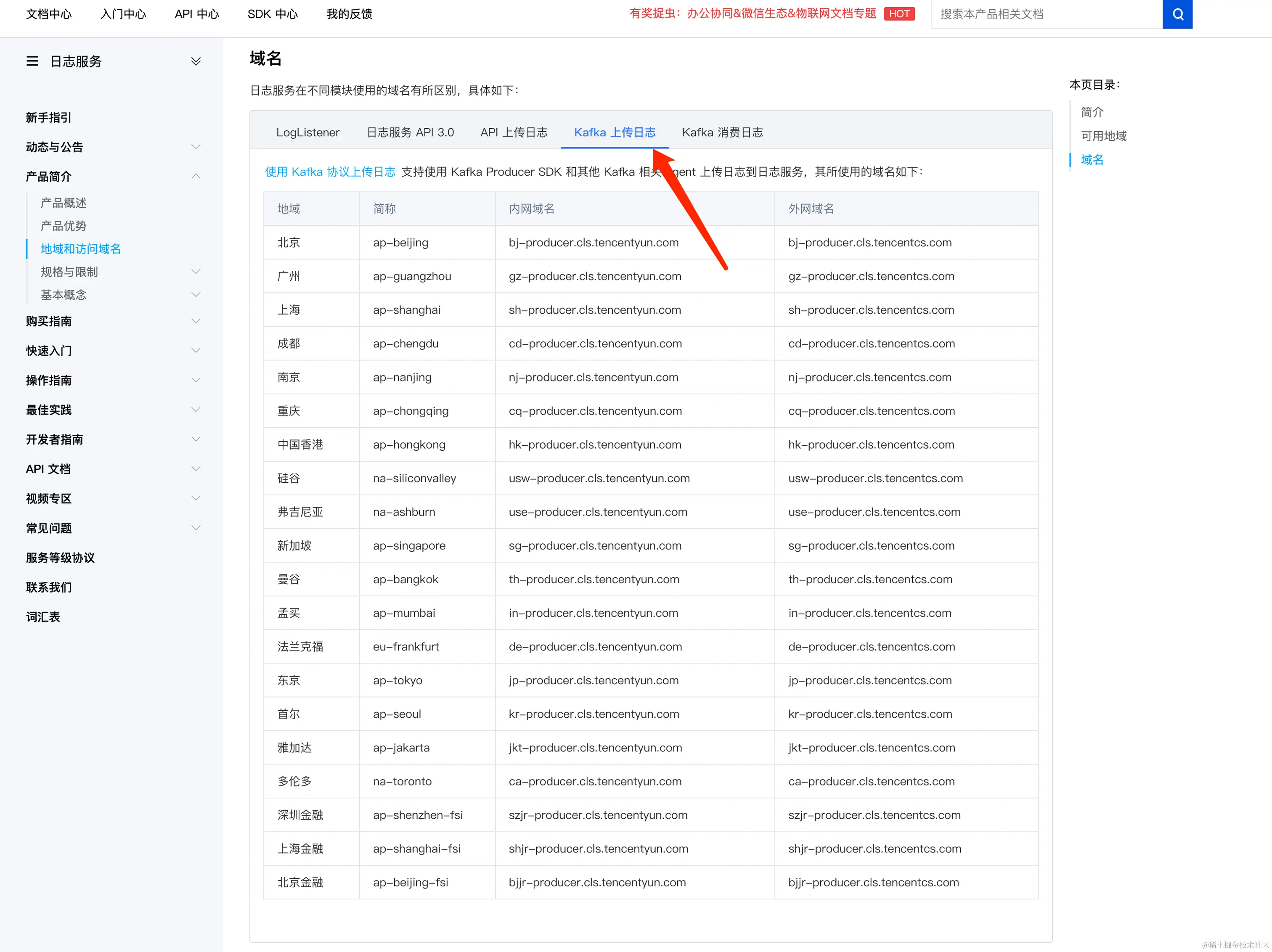Screen dimensions: 1272x952
Task: Open the SDK 中心 top menu item
Action: [x=273, y=14]
